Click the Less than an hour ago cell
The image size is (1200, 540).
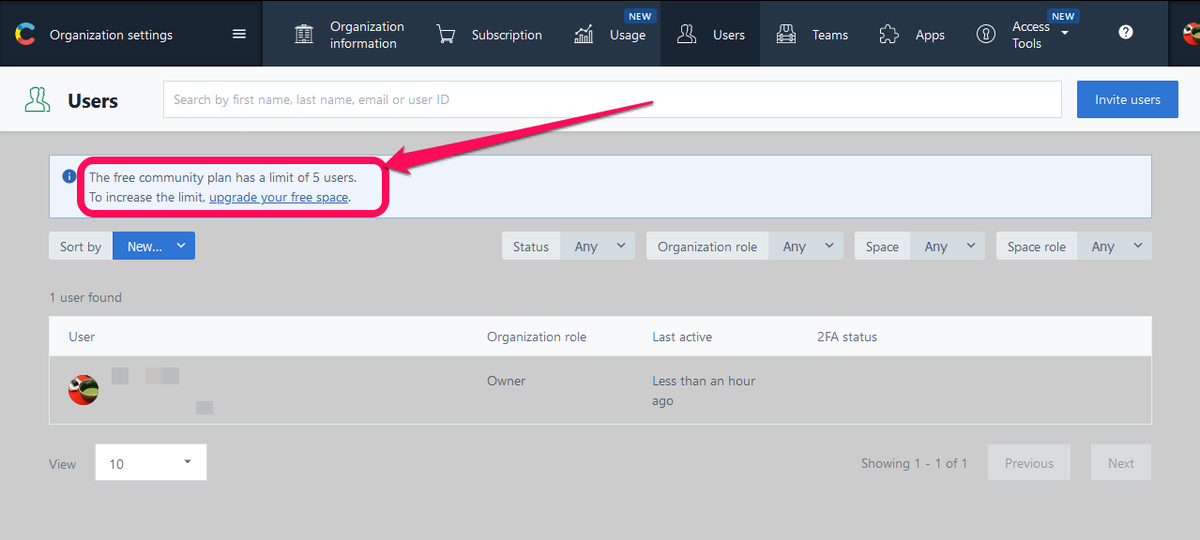pos(704,391)
